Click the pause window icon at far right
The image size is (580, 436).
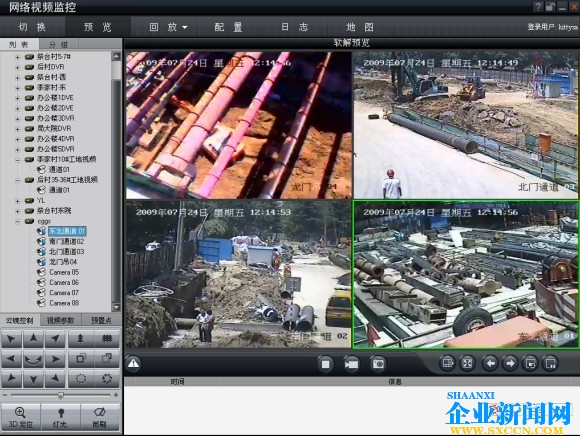pyautogui.click(x=550, y=364)
